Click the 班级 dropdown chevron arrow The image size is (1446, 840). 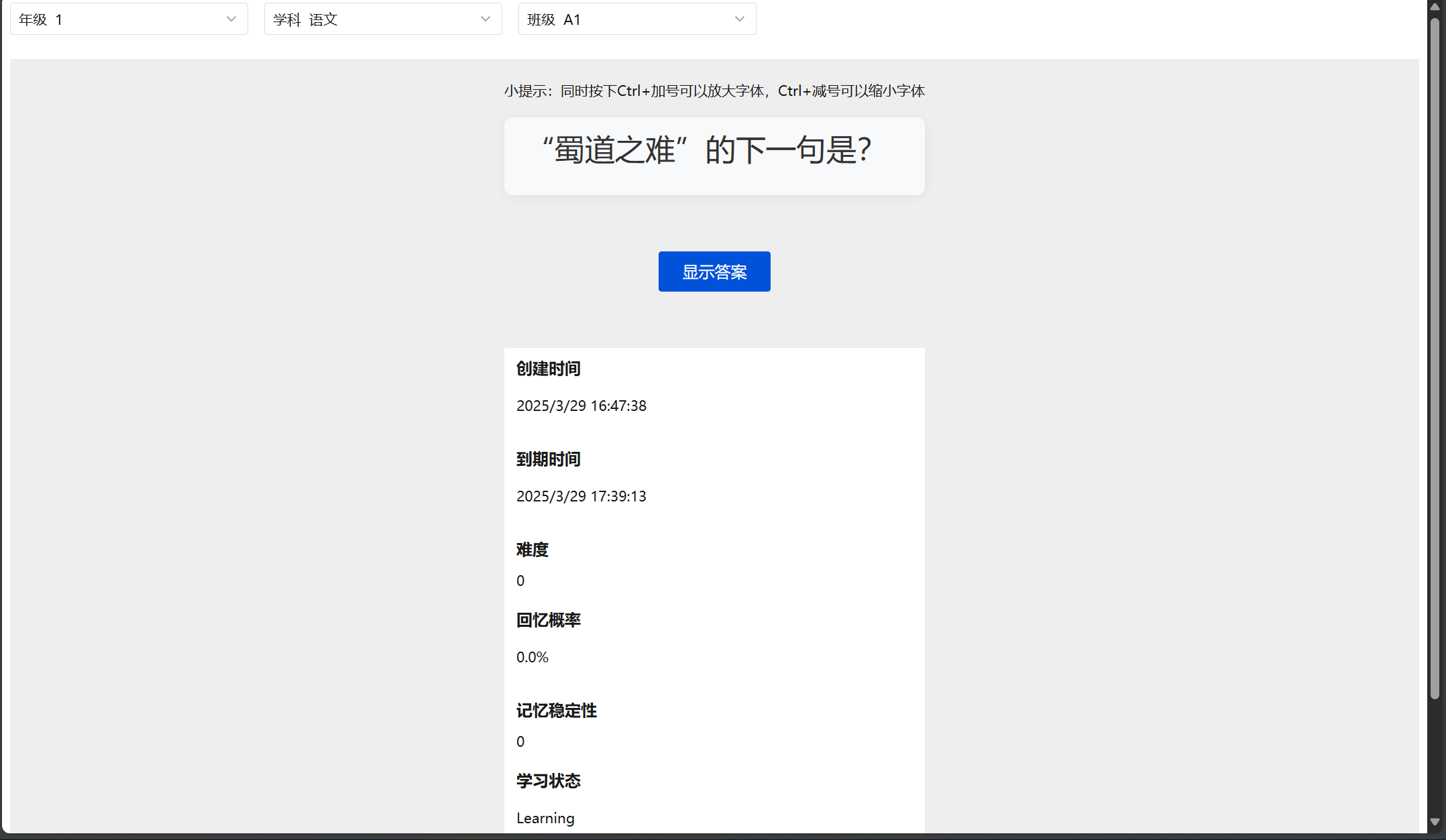pyautogui.click(x=740, y=19)
